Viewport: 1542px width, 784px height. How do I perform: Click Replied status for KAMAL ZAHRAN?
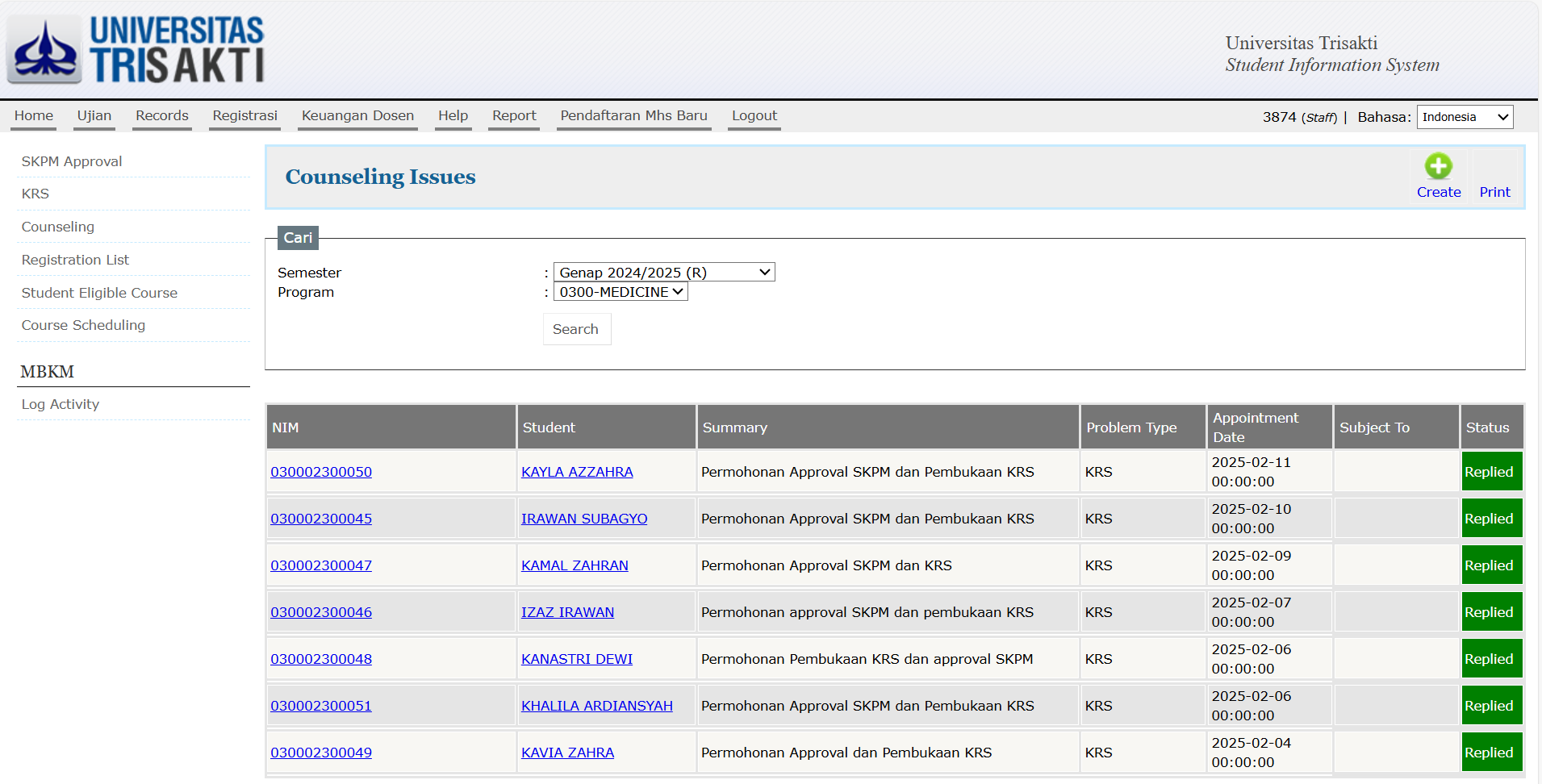pos(1490,565)
